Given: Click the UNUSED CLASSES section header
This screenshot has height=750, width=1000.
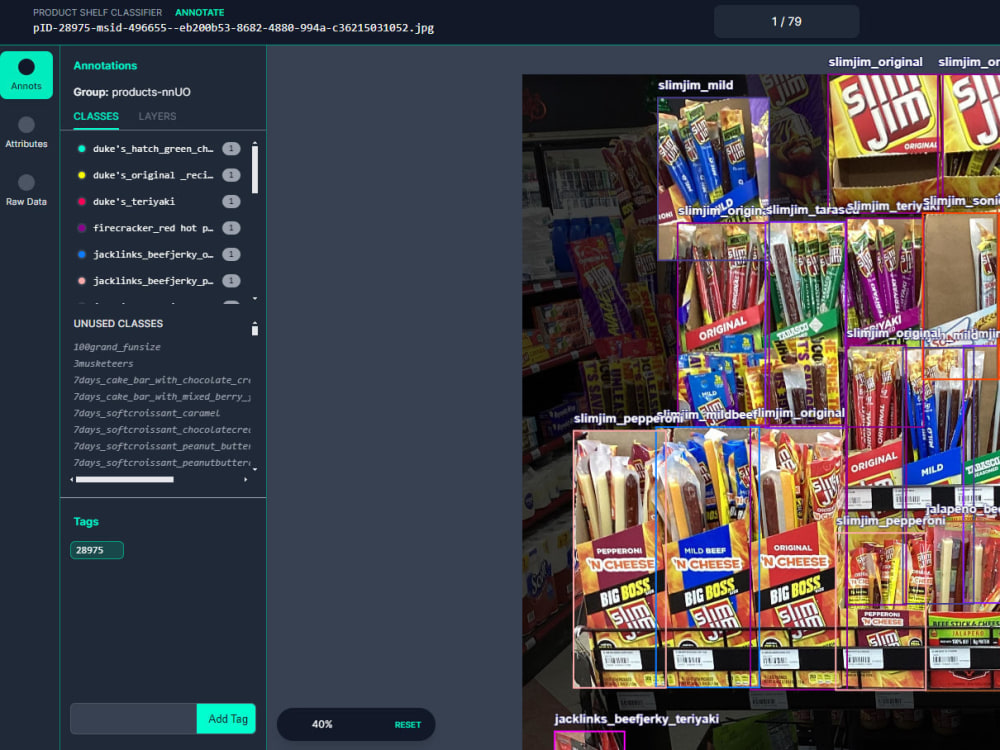Looking at the screenshot, I should tap(118, 323).
